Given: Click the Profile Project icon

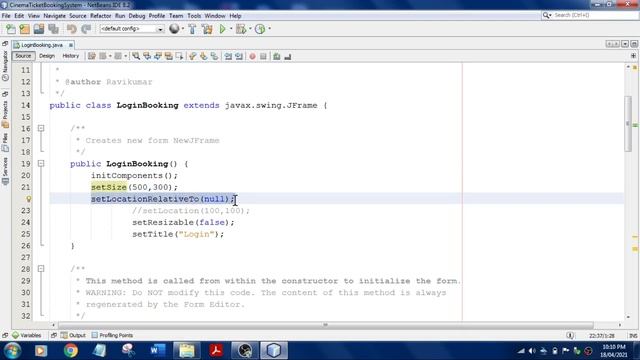Looking at the screenshot, I should [260, 29].
